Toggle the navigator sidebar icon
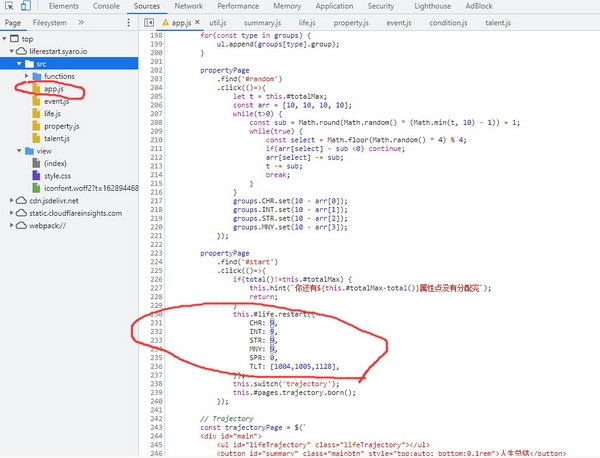Viewport: 600px width, 458px height. click(x=149, y=23)
